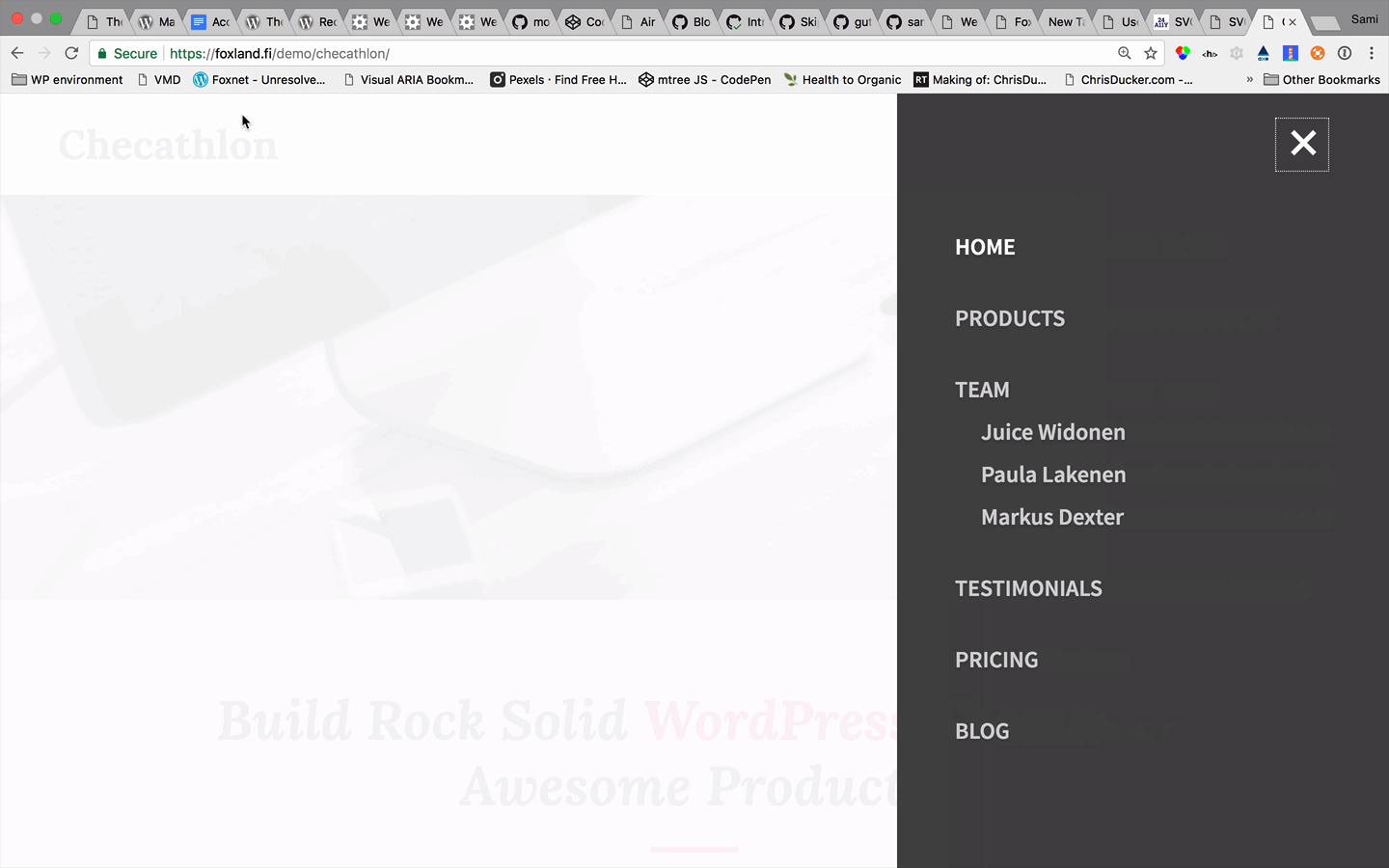This screenshot has width=1389, height=868.
Task: Click the browser forward arrow
Action: point(43,53)
